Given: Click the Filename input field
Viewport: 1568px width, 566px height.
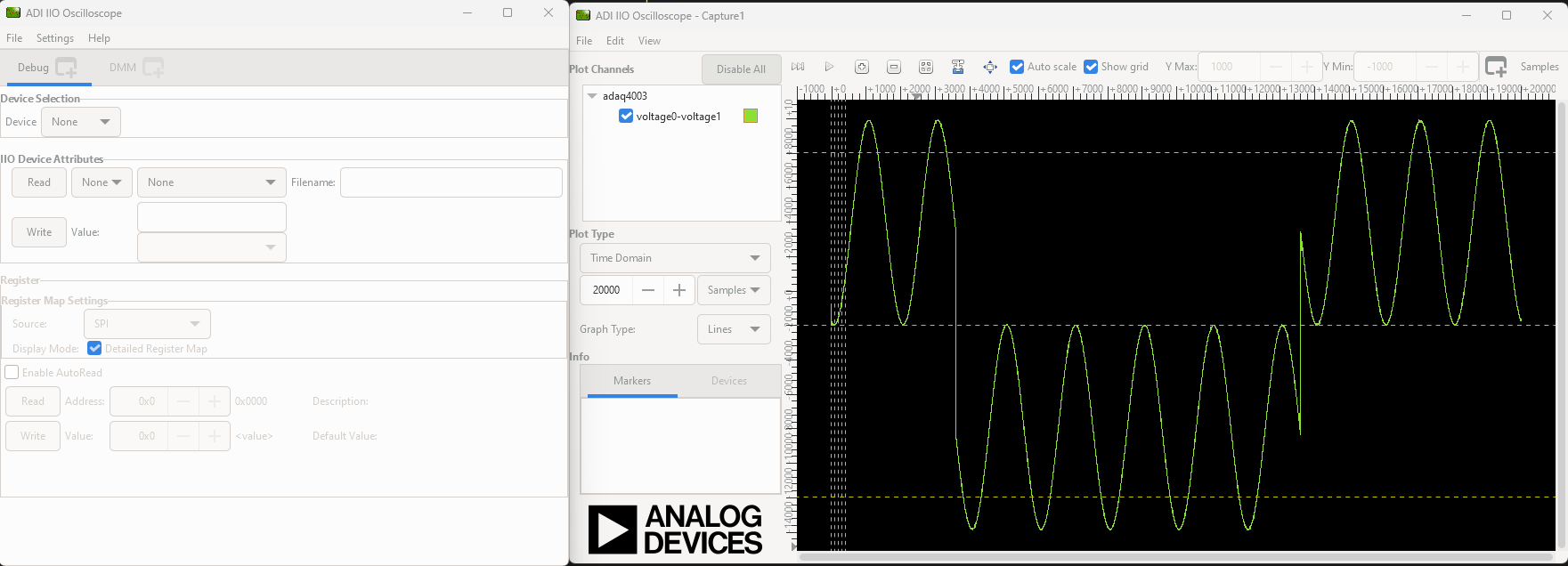Looking at the screenshot, I should pos(451,182).
